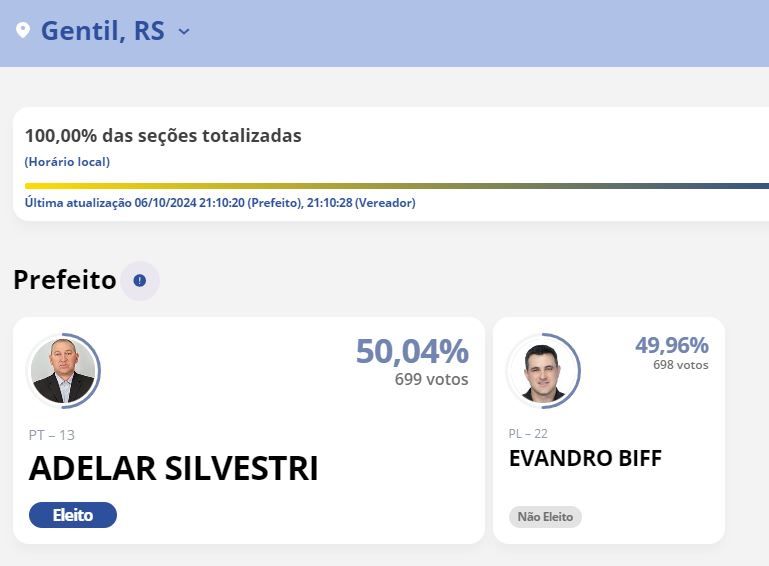The height and width of the screenshot is (566, 769).
Task: Expand the city selector chevron
Action: click(x=184, y=32)
